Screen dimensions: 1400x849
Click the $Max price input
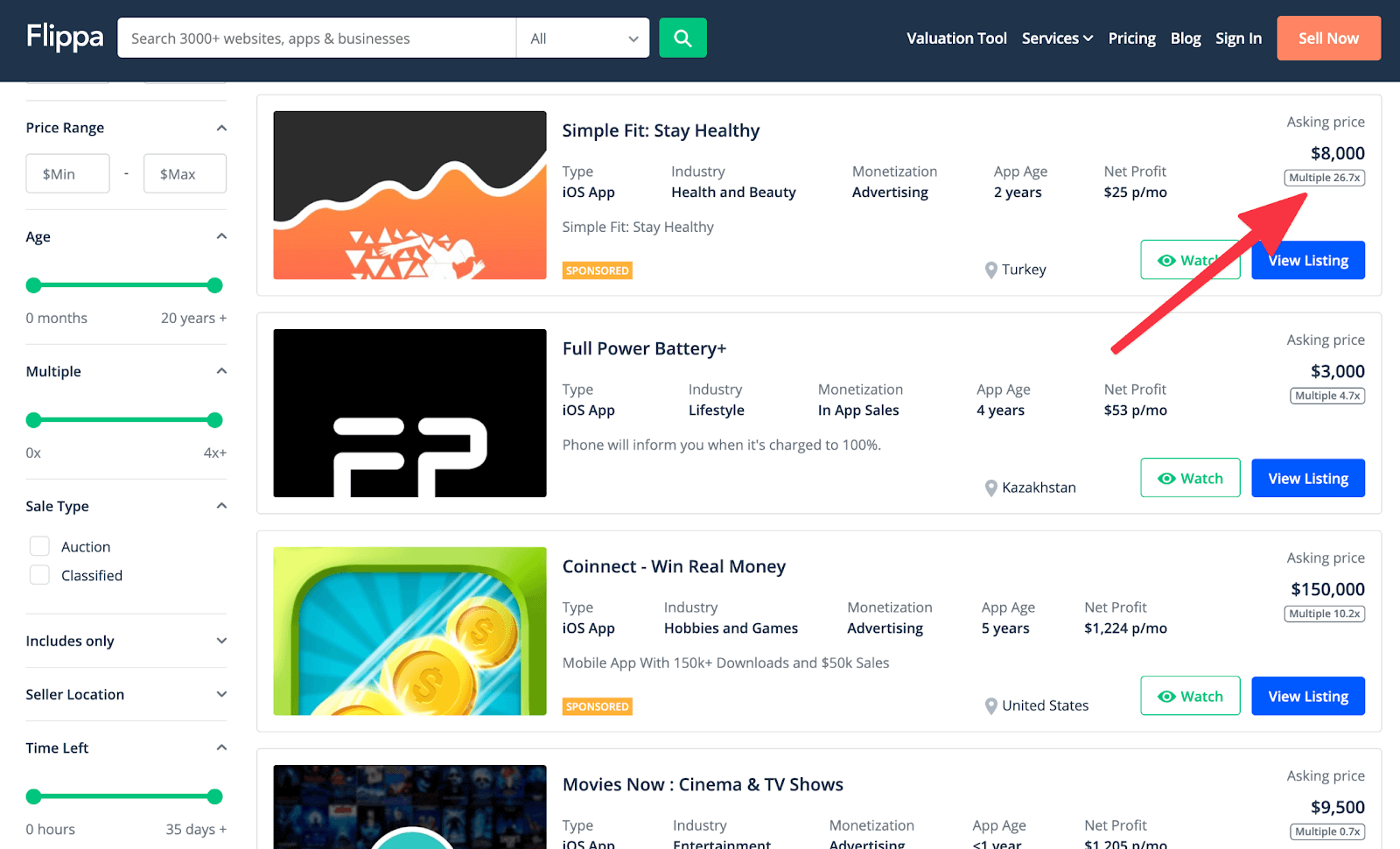(x=185, y=173)
